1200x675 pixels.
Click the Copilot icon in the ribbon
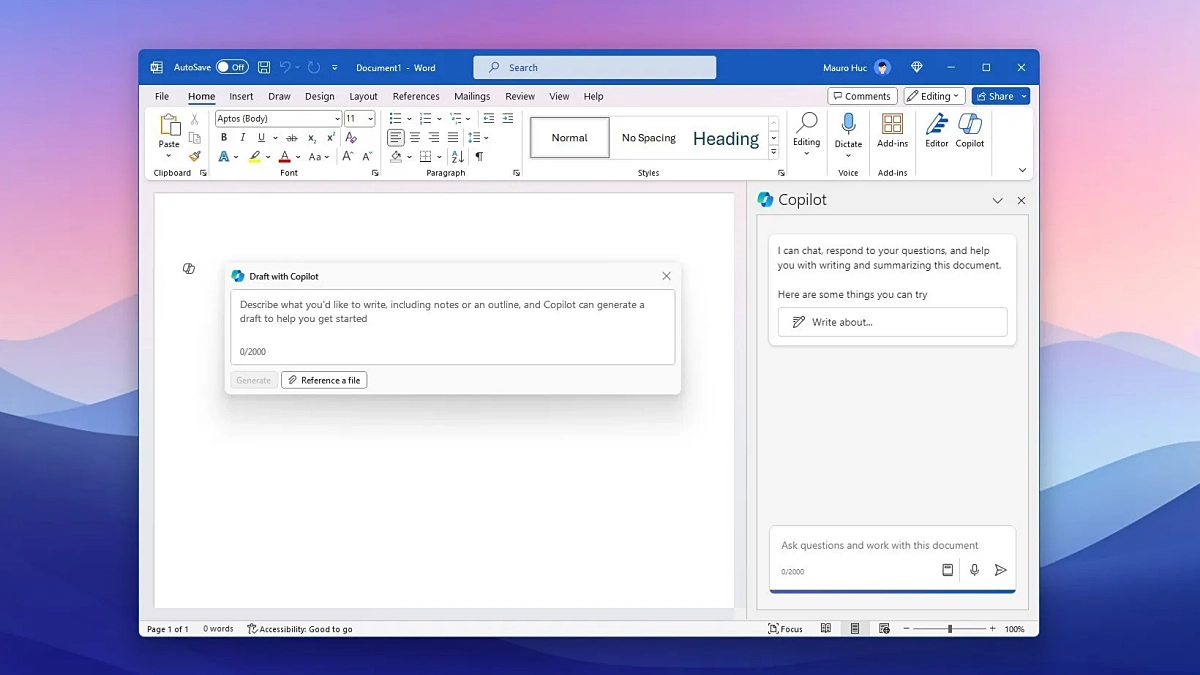pyautogui.click(x=969, y=125)
